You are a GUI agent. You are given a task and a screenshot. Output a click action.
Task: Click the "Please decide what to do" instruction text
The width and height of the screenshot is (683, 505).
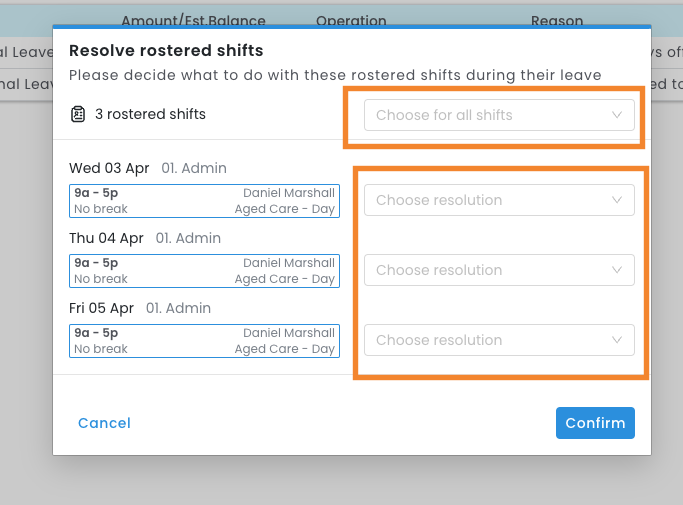click(335, 75)
